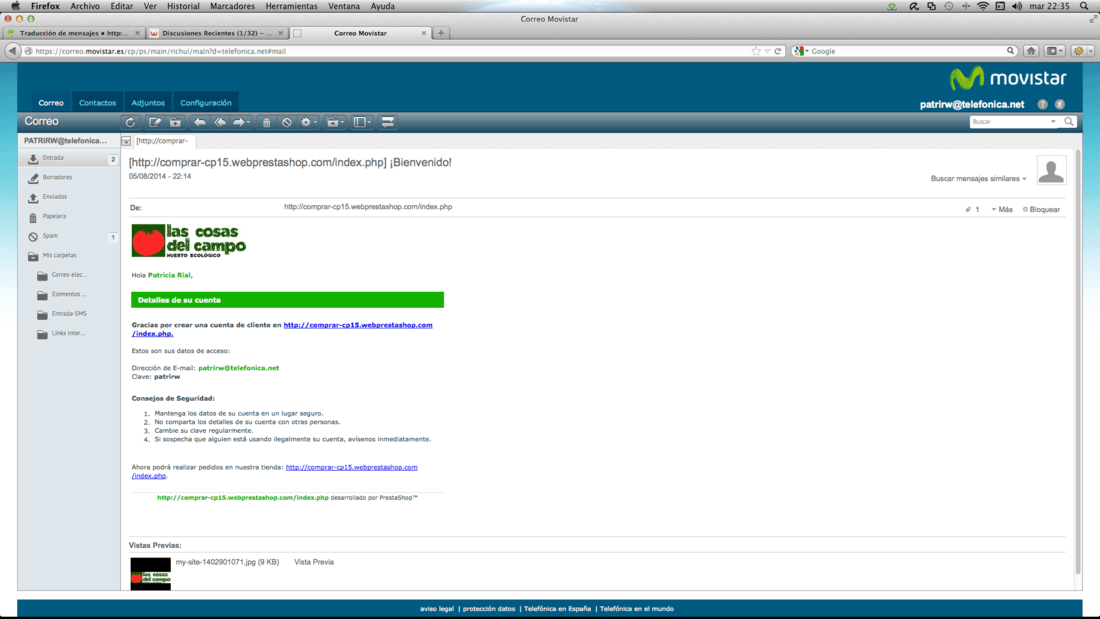The width and height of the screenshot is (1100, 619).
Task: Open the Historial menu in menu bar
Action: (183, 6)
